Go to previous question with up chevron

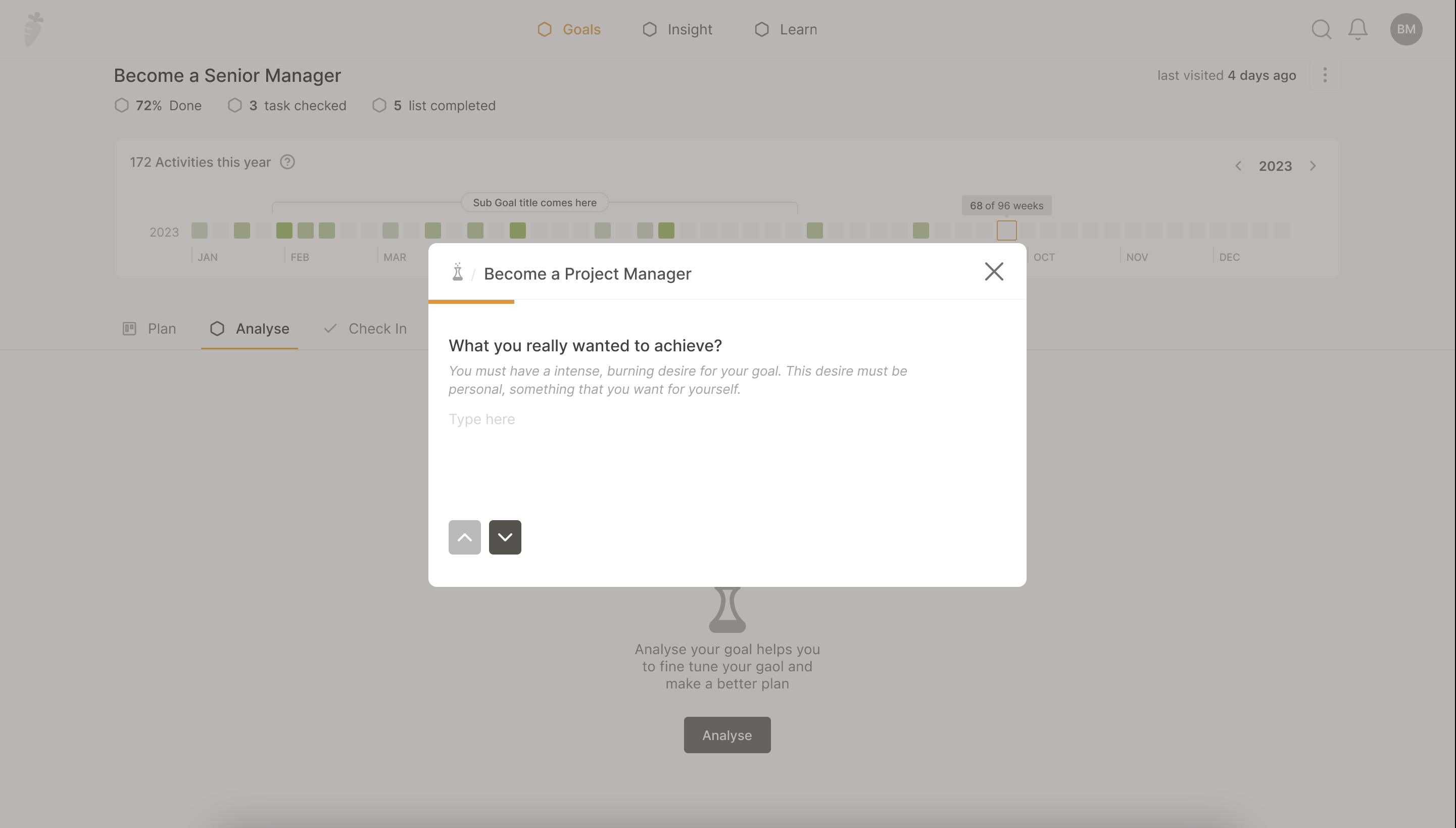pos(464,537)
